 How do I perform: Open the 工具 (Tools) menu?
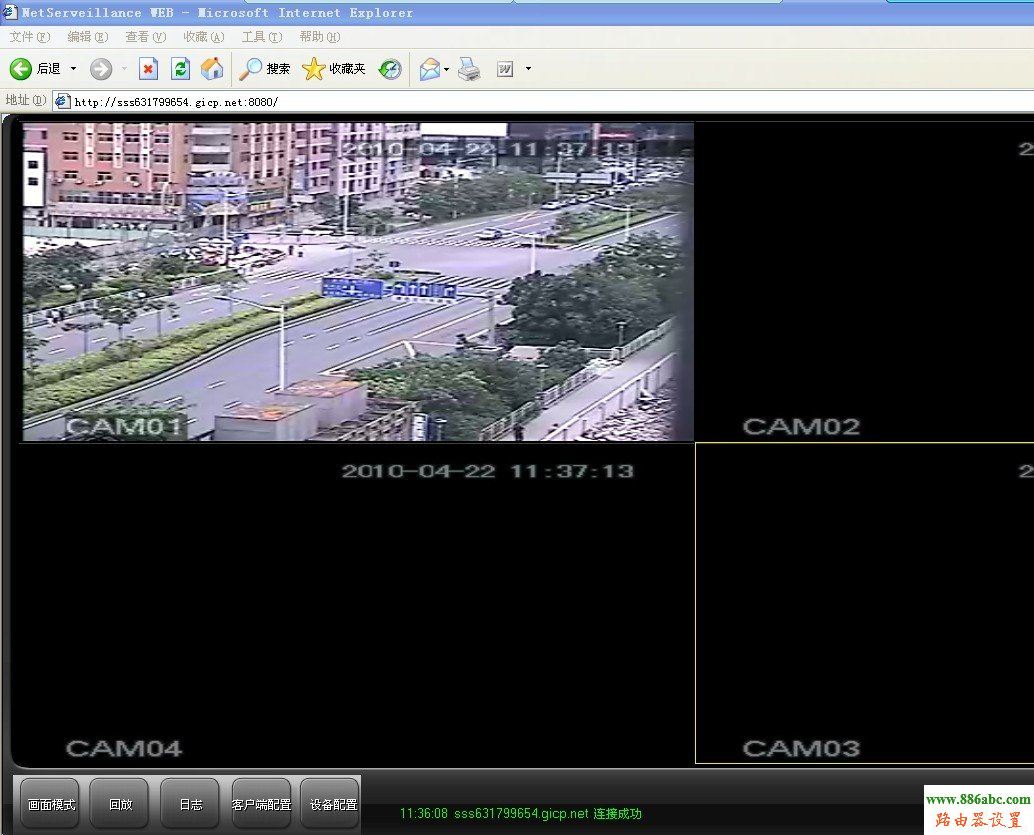pos(261,37)
